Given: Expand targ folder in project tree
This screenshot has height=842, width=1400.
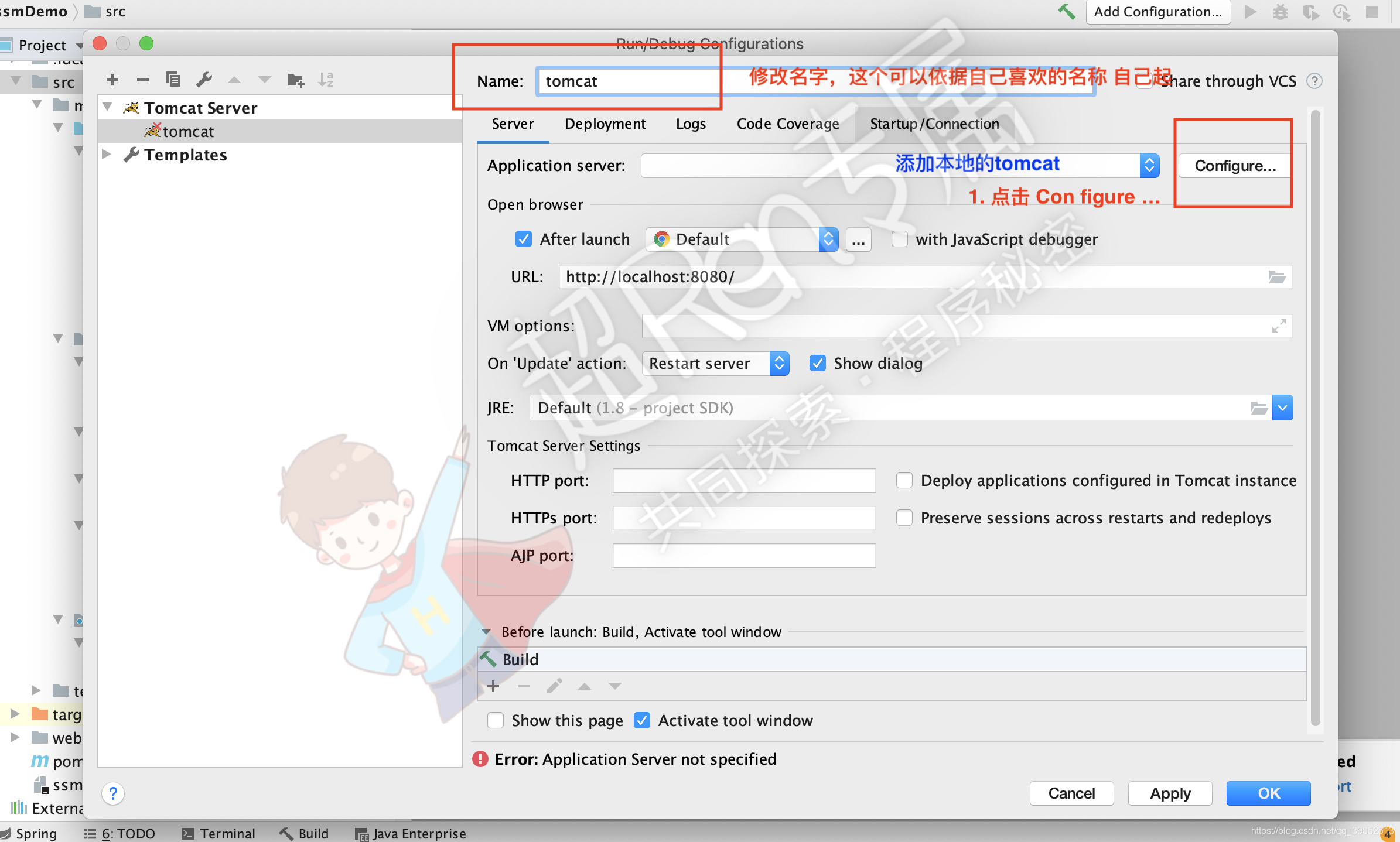Looking at the screenshot, I should click(x=15, y=714).
